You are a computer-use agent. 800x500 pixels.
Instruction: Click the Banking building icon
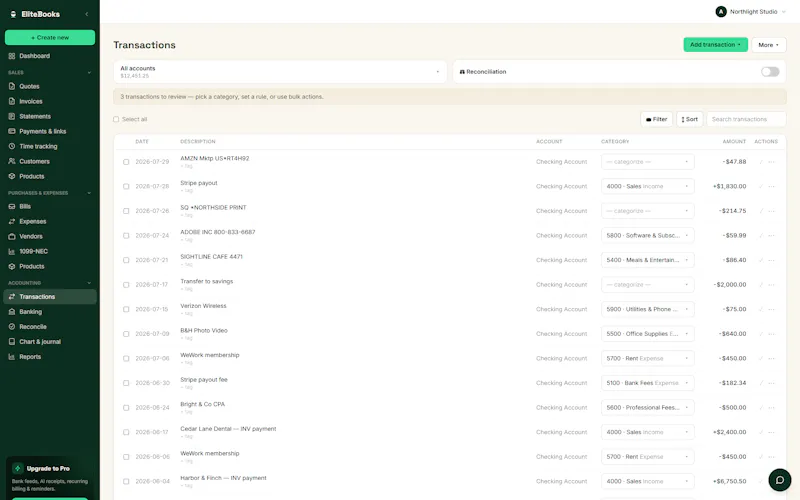pyautogui.click(x=12, y=312)
